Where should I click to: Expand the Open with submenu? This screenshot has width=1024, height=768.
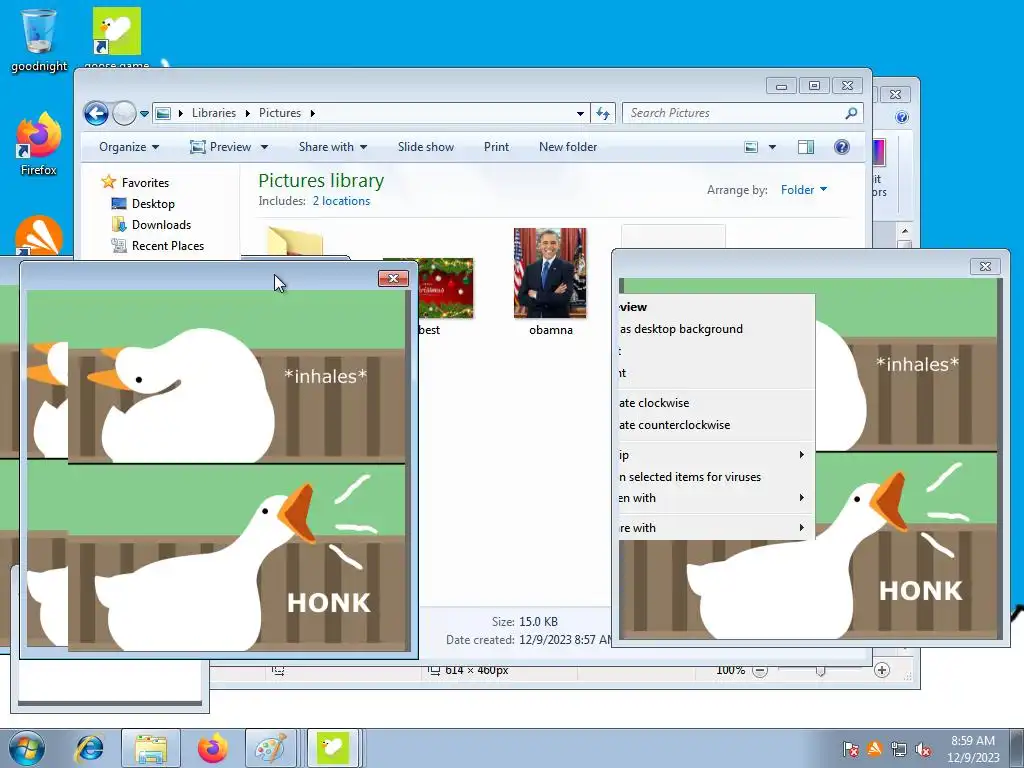point(716,498)
